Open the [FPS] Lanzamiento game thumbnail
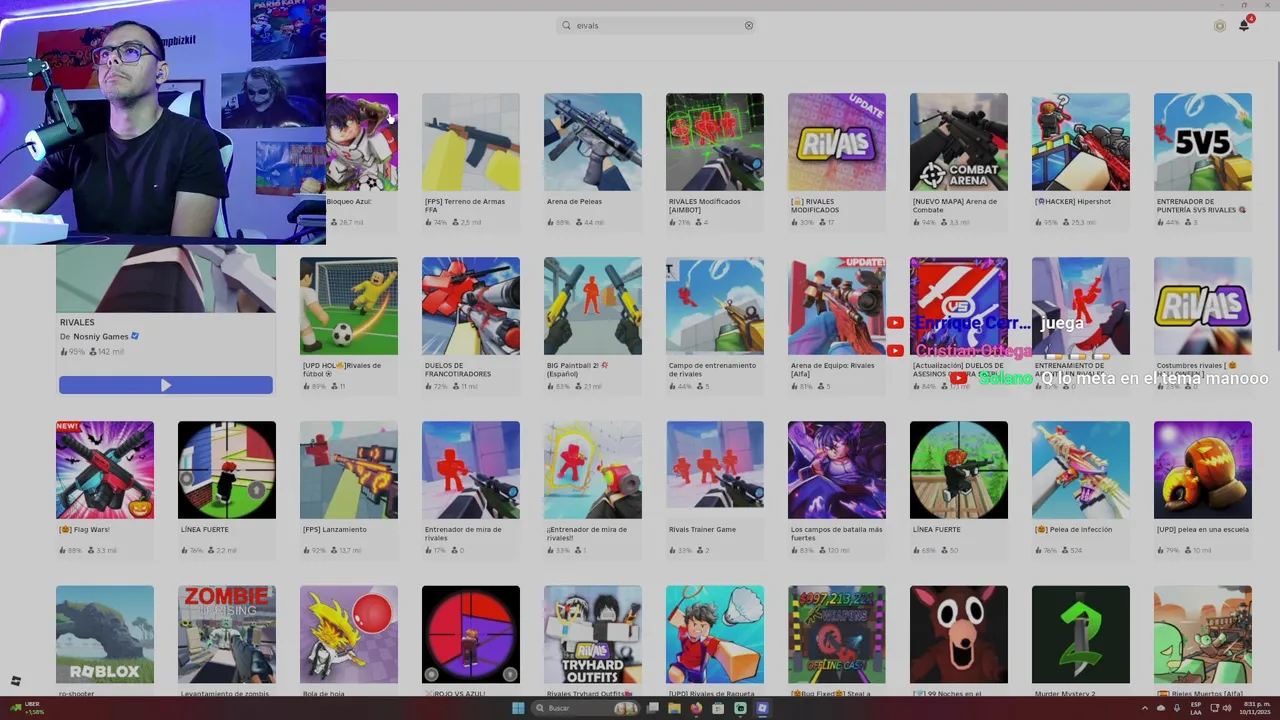Screen dimensions: 1280x720 (x=349, y=470)
